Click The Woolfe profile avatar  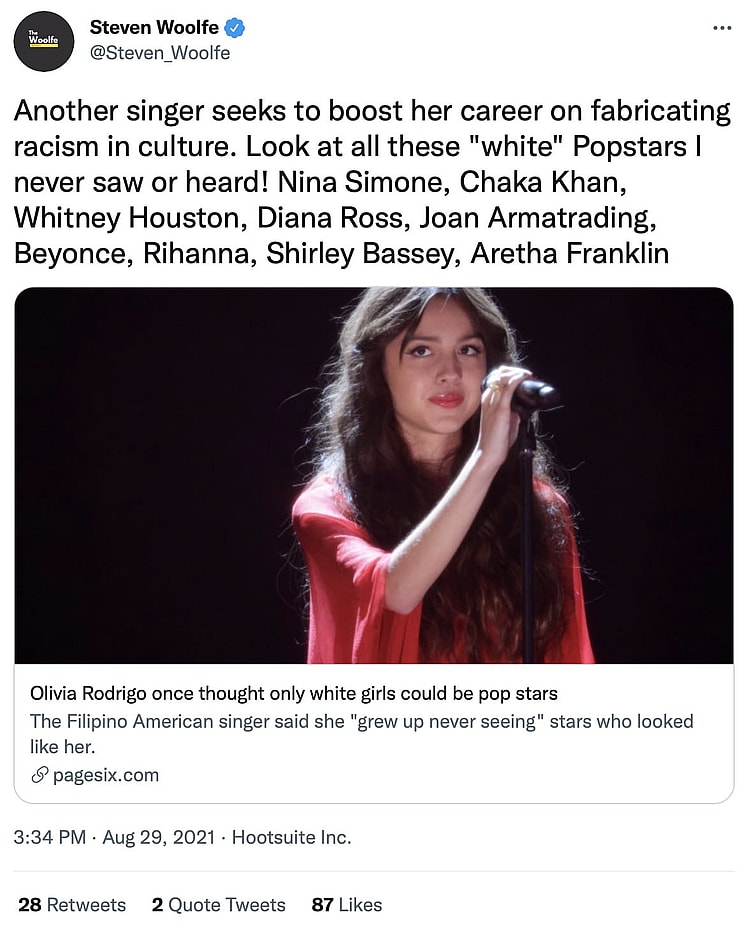click(44, 41)
